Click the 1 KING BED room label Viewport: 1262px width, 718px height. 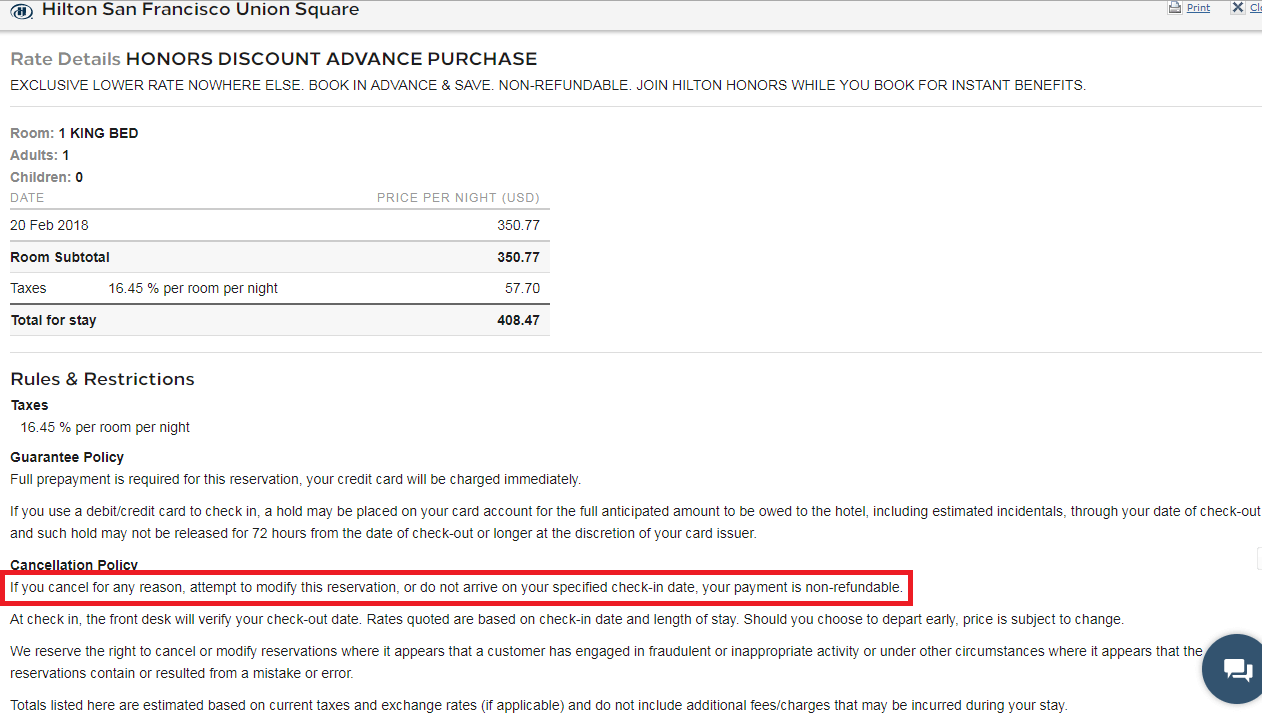(x=98, y=133)
